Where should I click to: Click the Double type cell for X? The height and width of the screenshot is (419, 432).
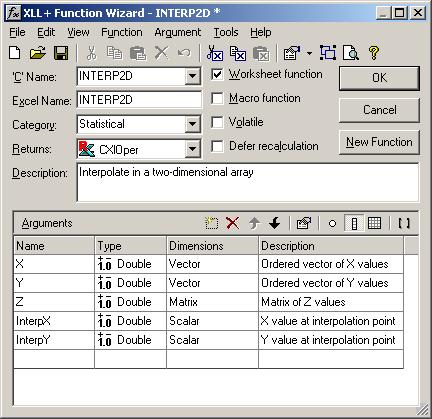click(x=130, y=264)
